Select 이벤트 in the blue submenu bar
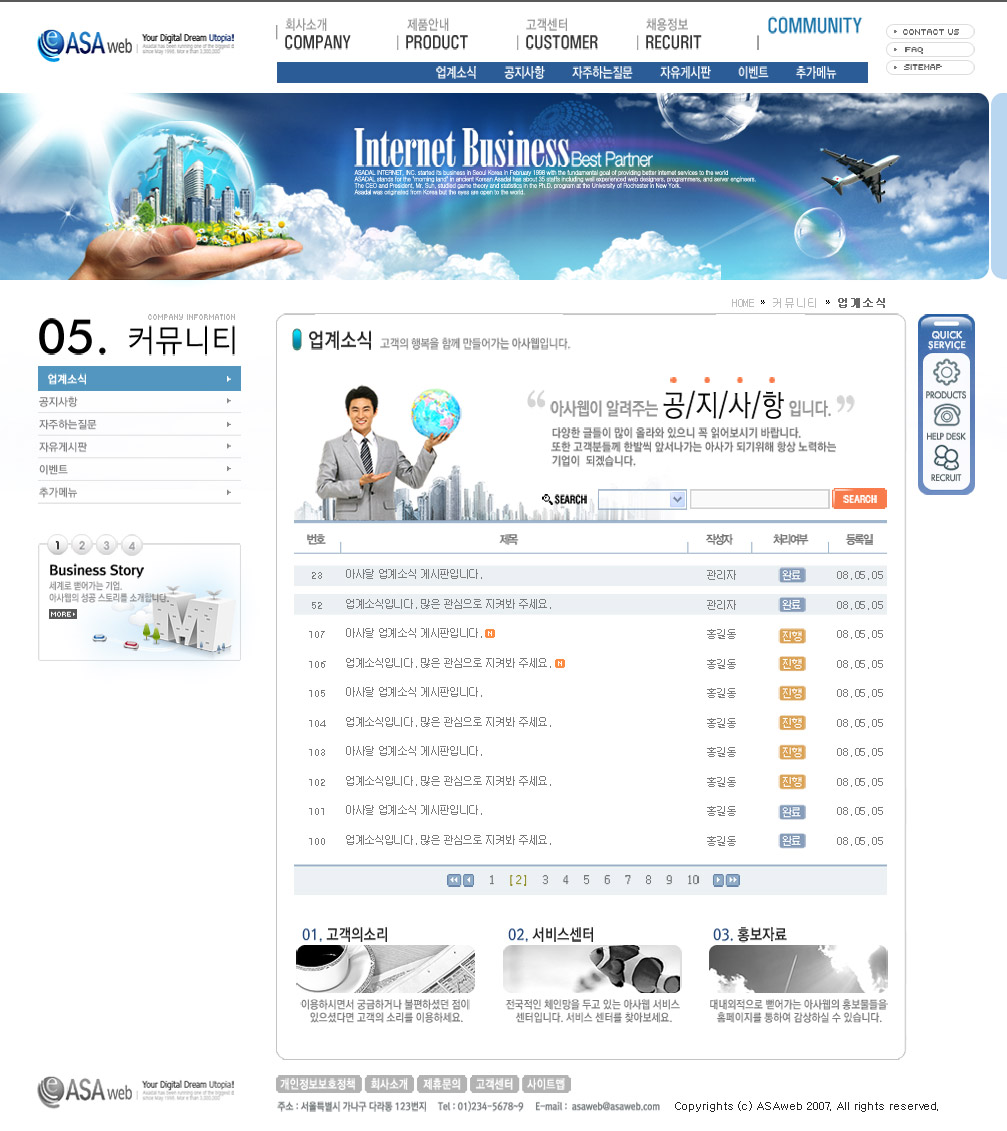The height and width of the screenshot is (1131, 1007). click(x=753, y=73)
